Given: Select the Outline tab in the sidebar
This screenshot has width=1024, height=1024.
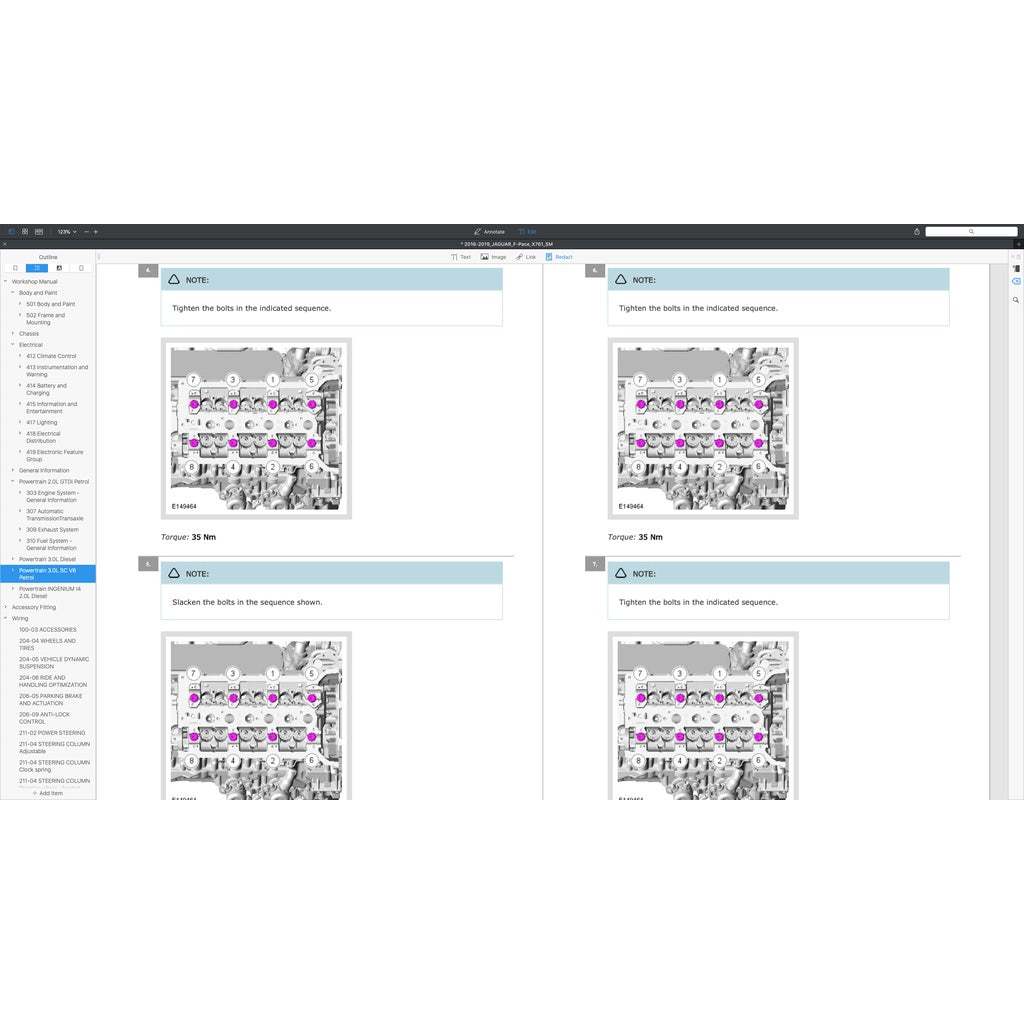Looking at the screenshot, I should click(37, 268).
